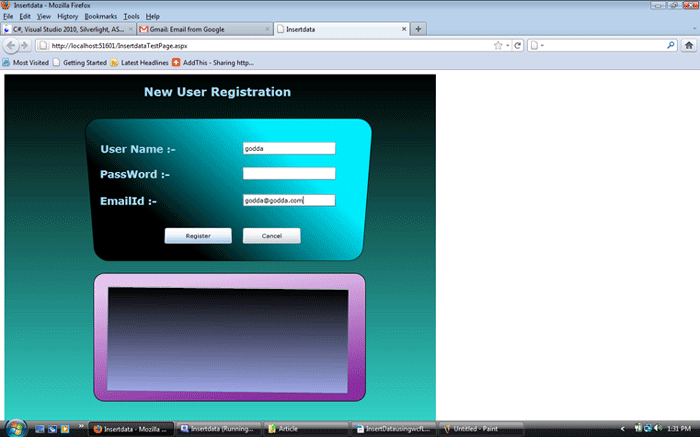
Task: Show hidden tray icons arrow
Action: (x=622, y=429)
